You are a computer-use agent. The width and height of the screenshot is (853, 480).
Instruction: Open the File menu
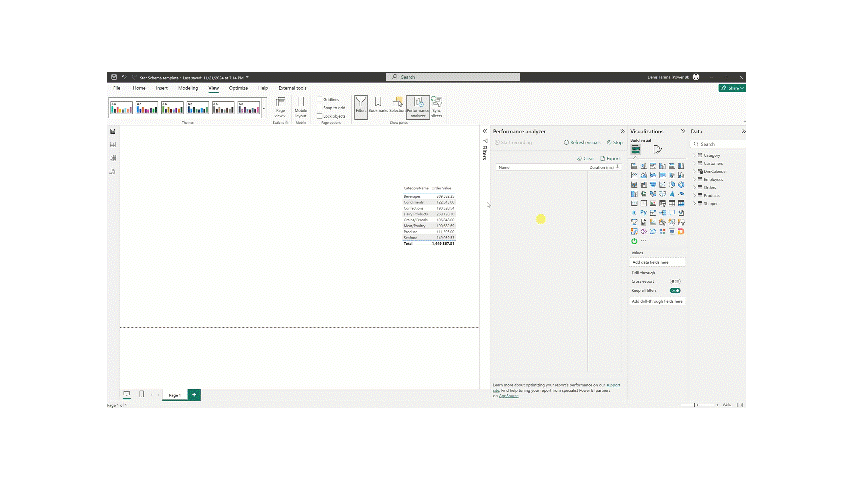click(x=115, y=88)
